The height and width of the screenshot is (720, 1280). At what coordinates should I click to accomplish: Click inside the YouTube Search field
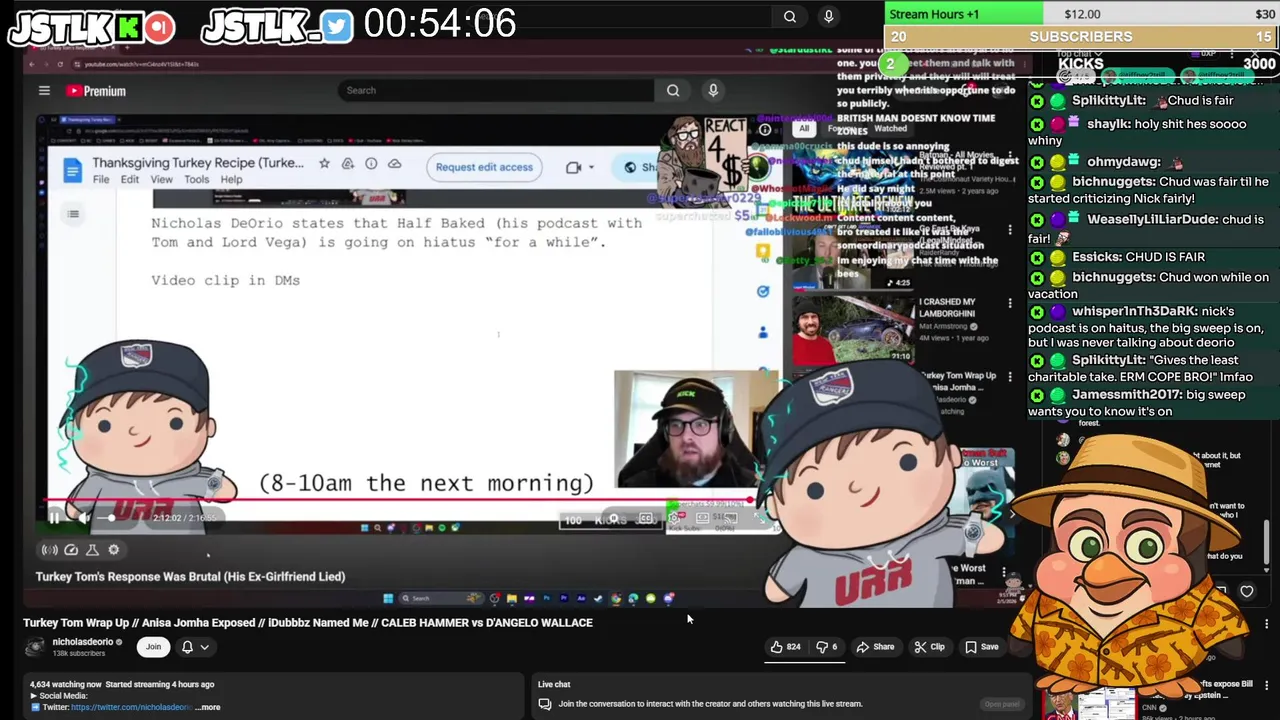[x=495, y=90]
